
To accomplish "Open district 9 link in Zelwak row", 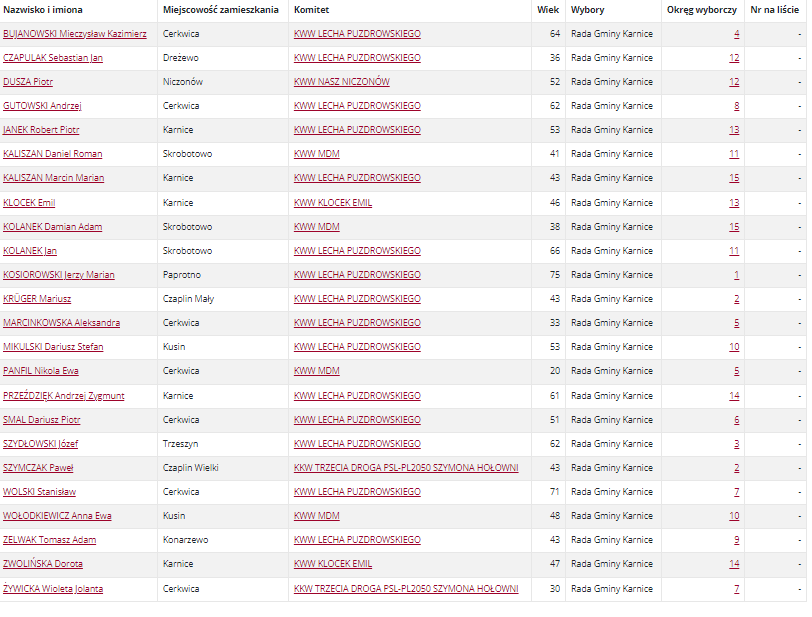I will (736, 540).
